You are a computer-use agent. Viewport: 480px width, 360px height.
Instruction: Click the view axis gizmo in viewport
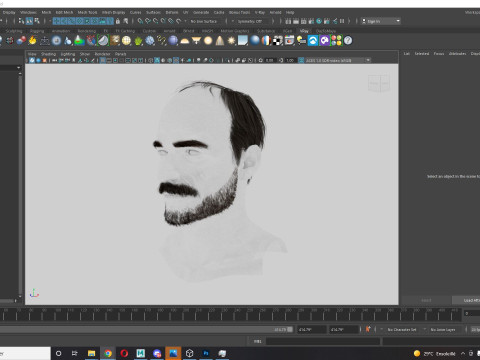coord(34,293)
